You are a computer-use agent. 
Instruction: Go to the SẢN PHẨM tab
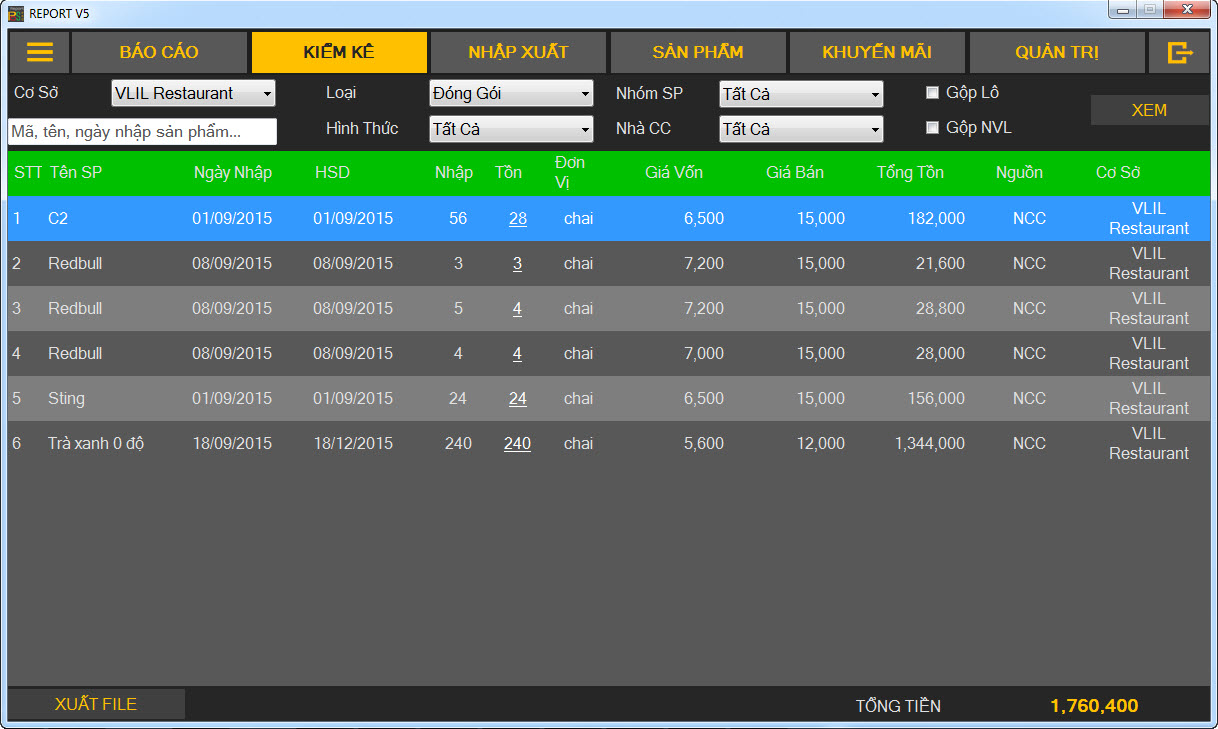(698, 53)
